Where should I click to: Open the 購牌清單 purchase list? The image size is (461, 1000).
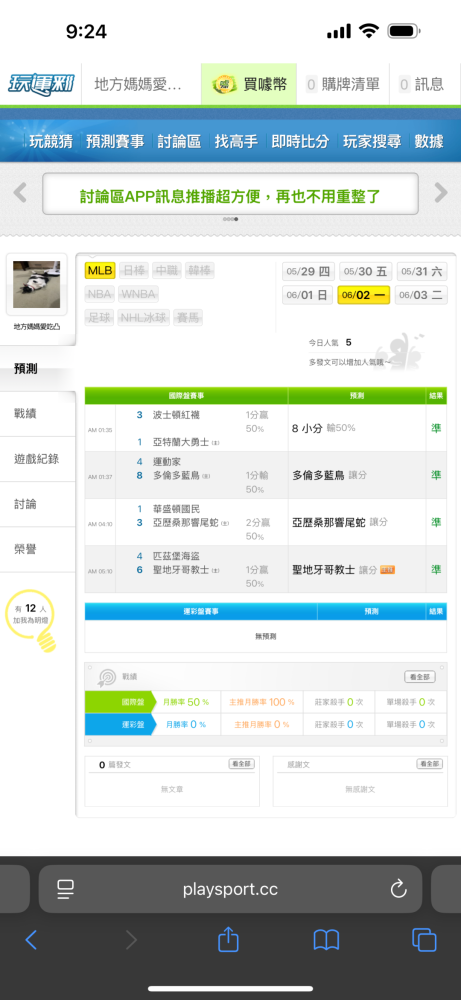click(x=342, y=84)
